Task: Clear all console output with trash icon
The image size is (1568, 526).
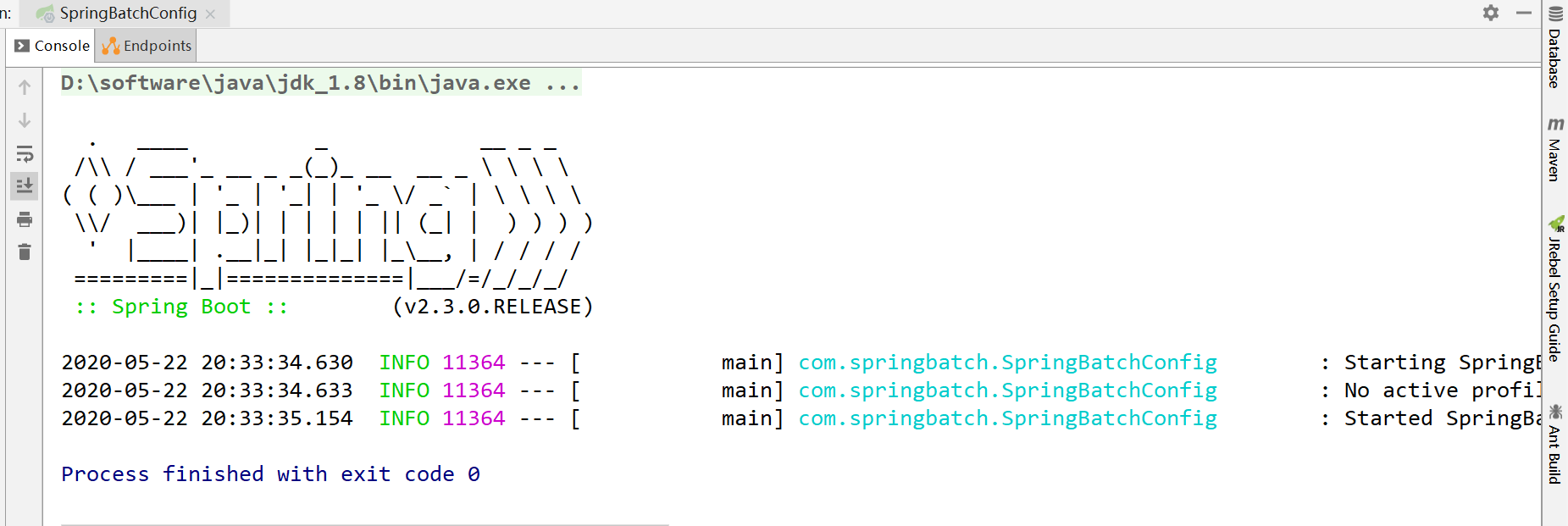Action: click(x=25, y=252)
